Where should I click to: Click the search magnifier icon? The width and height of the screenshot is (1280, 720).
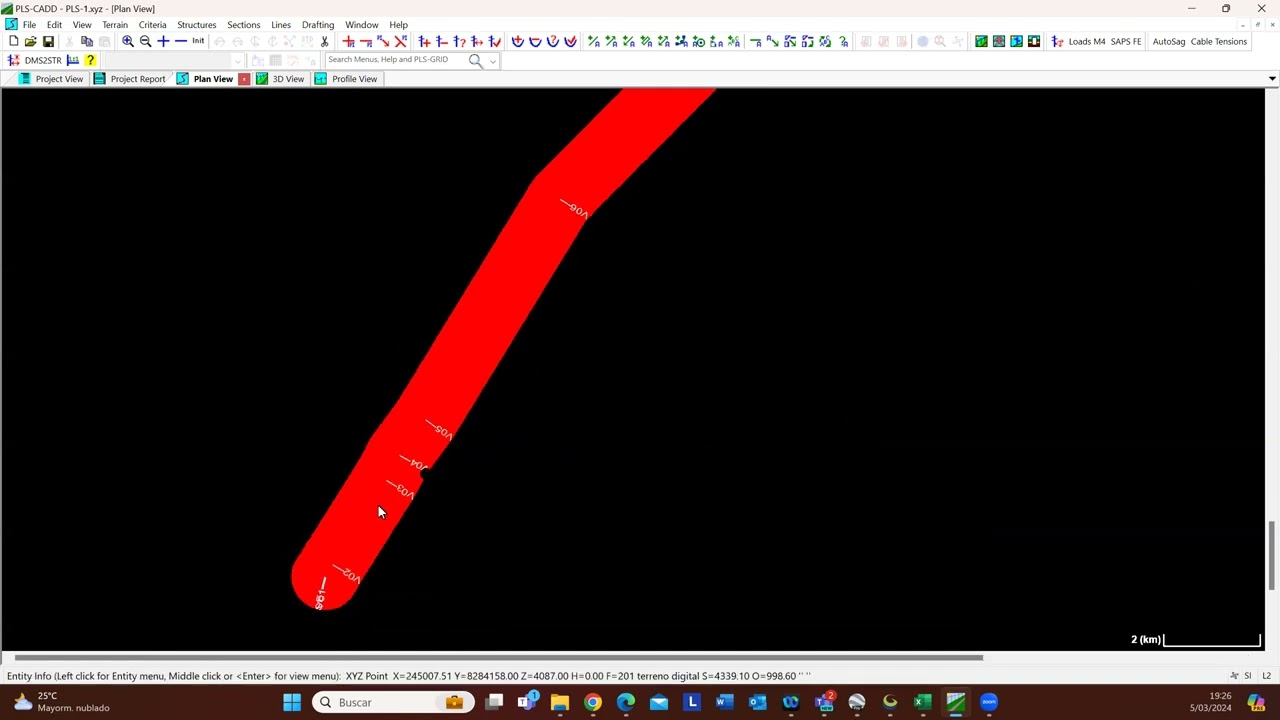475,60
